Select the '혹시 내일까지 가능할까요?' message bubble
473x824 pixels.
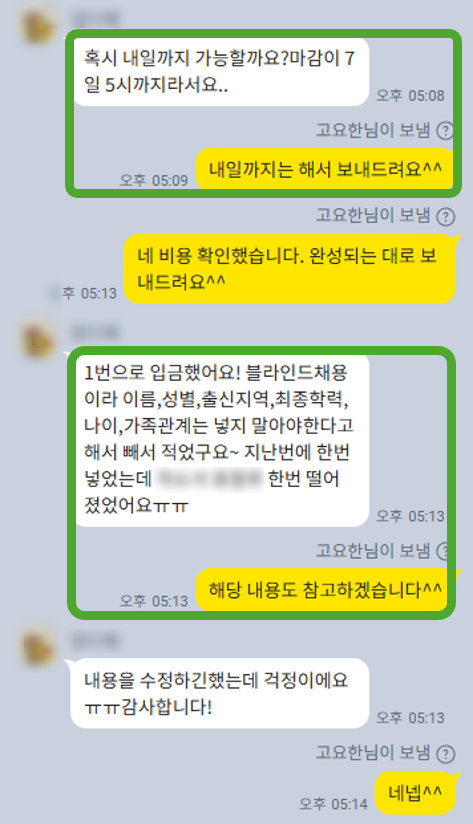[x=221, y=71]
